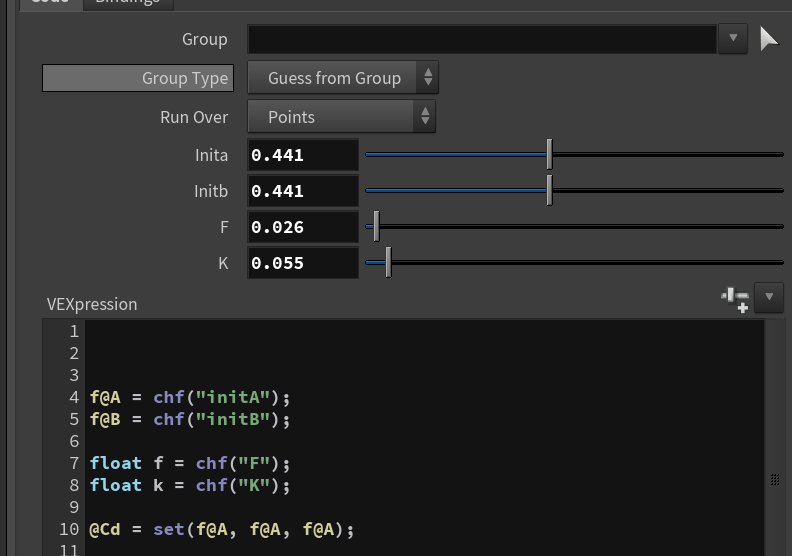
Task: Click the Group text input field
Action: click(x=482, y=39)
